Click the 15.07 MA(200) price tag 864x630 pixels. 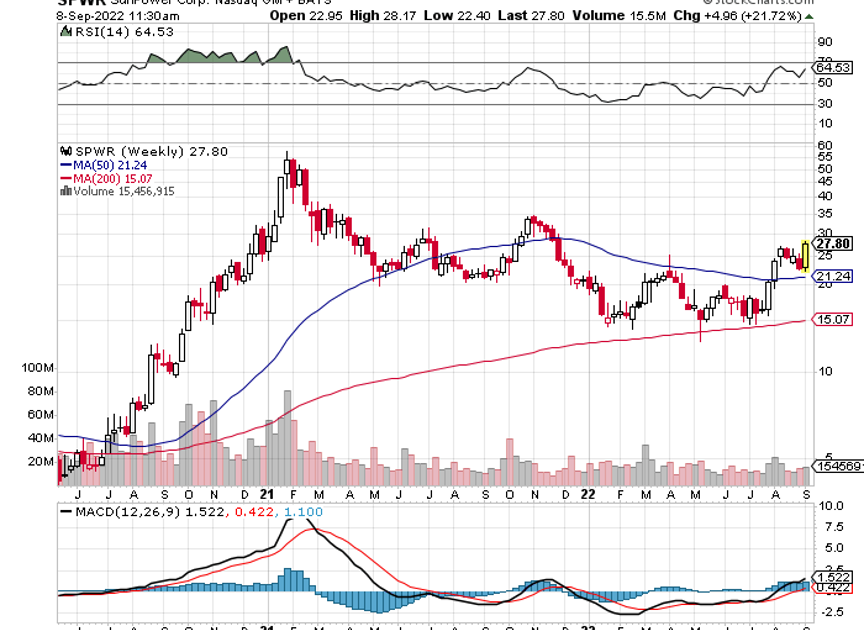point(833,319)
